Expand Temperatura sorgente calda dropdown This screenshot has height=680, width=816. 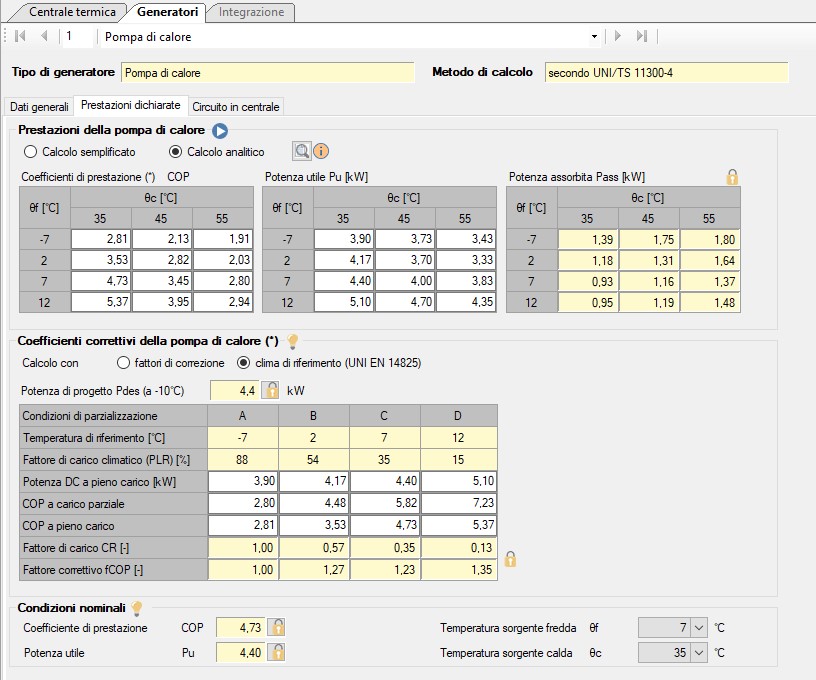point(698,653)
